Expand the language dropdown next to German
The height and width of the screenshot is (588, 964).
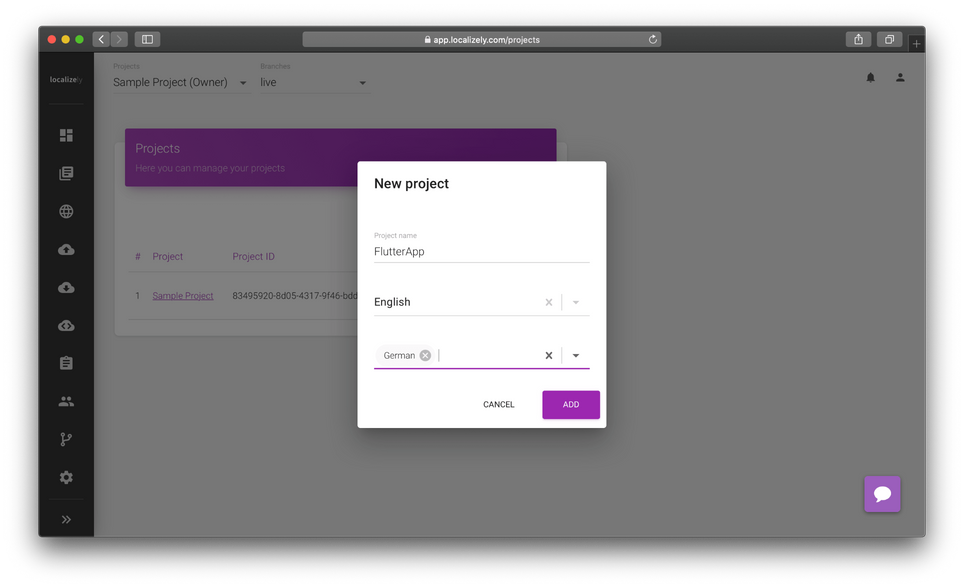(575, 355)
